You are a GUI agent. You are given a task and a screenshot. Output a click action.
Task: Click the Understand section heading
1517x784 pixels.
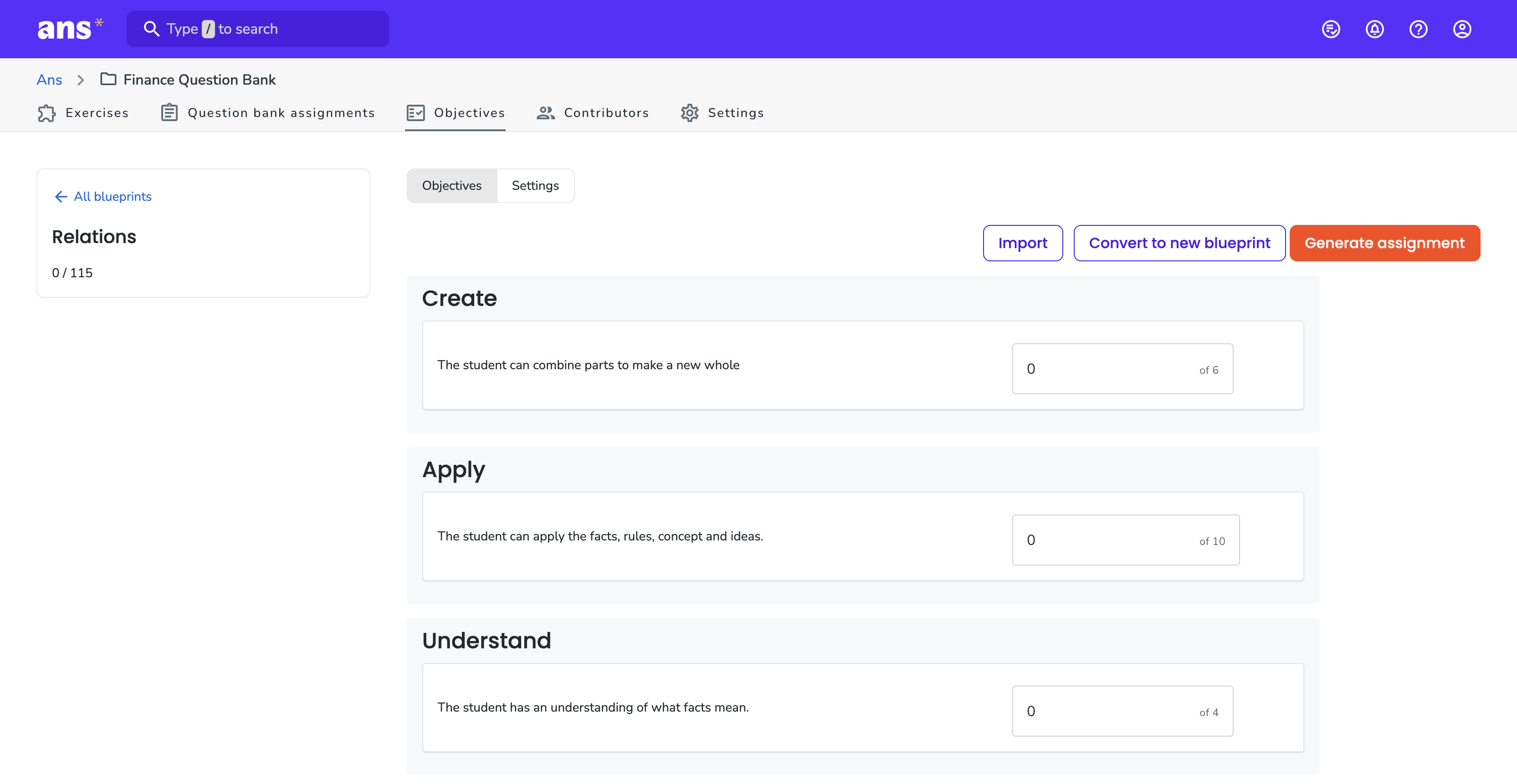(487, 641)
